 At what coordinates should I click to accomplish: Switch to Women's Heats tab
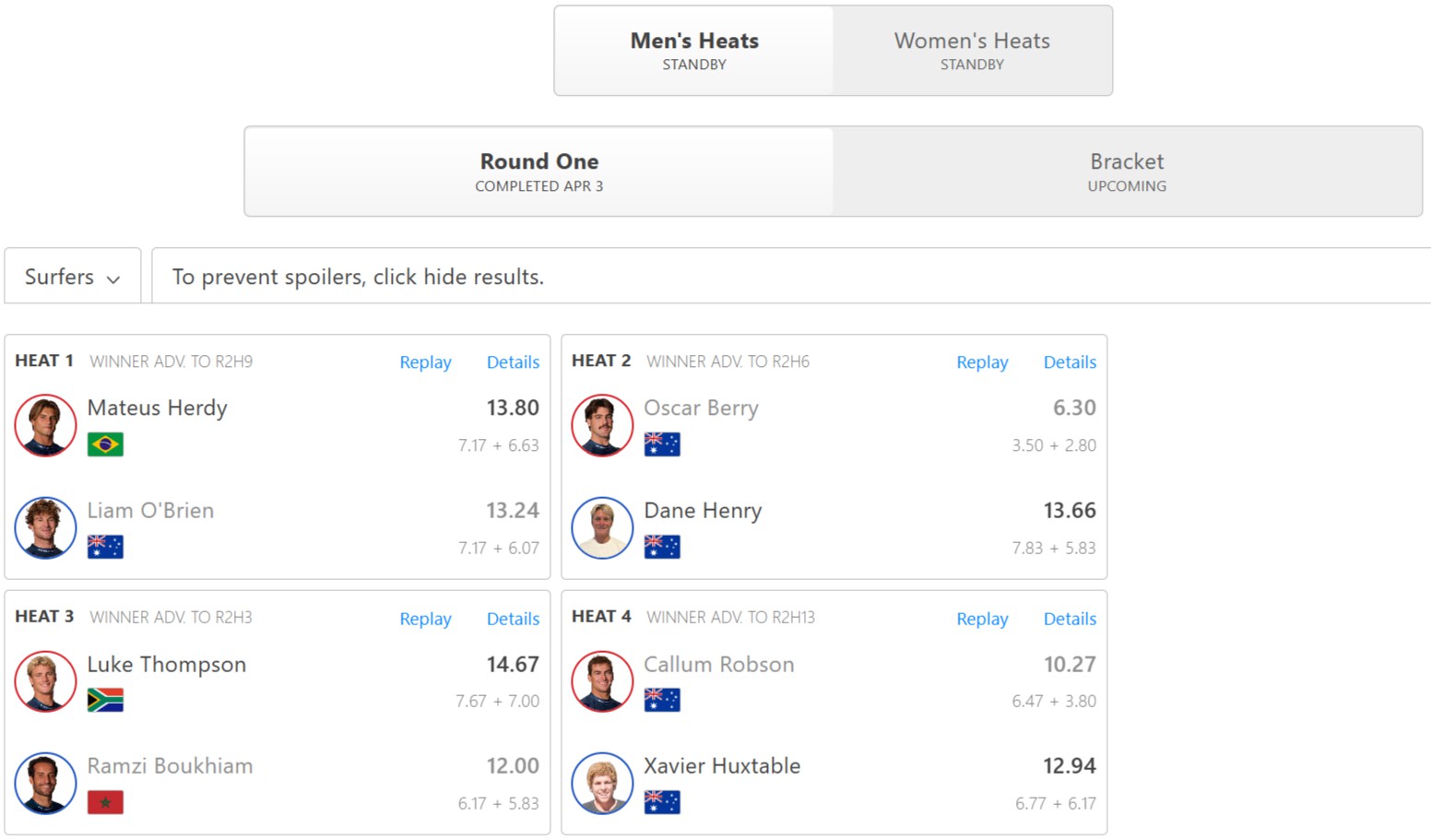(x=972, y=51)
